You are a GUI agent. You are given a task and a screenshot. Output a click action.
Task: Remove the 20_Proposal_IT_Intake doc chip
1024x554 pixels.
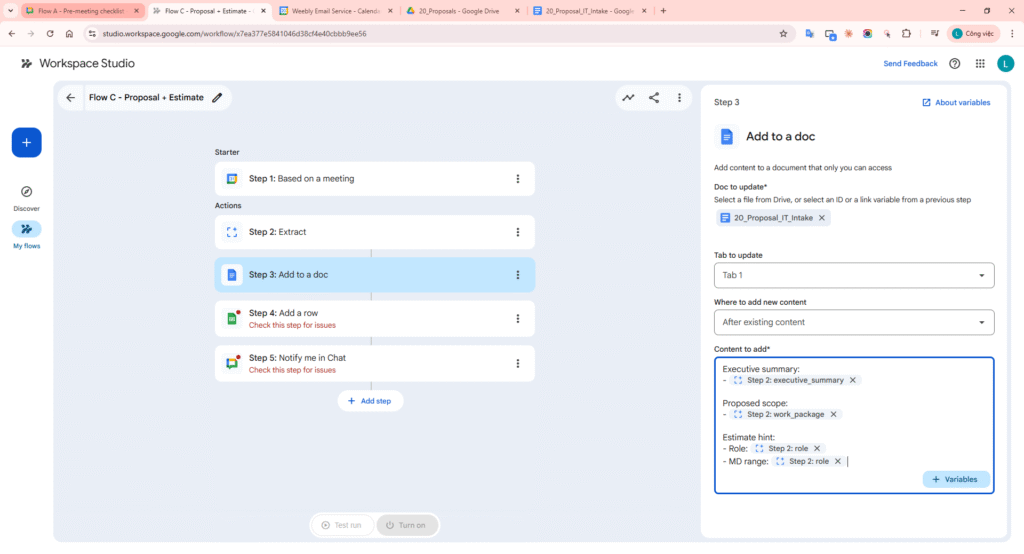click(x=822, y=218)
